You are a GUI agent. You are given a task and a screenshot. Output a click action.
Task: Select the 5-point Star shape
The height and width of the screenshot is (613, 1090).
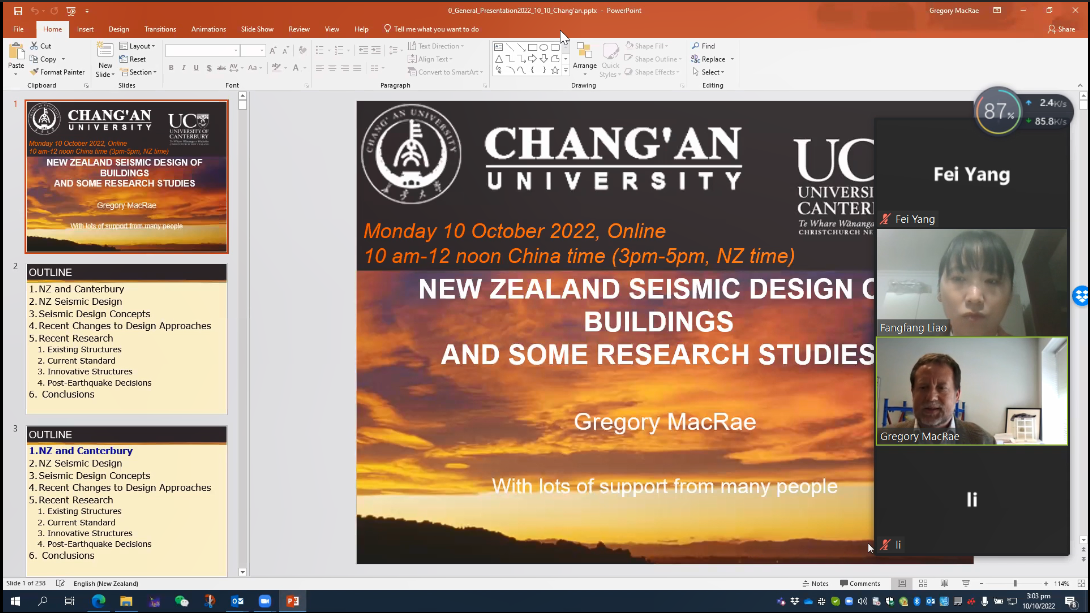click(555, 70)
